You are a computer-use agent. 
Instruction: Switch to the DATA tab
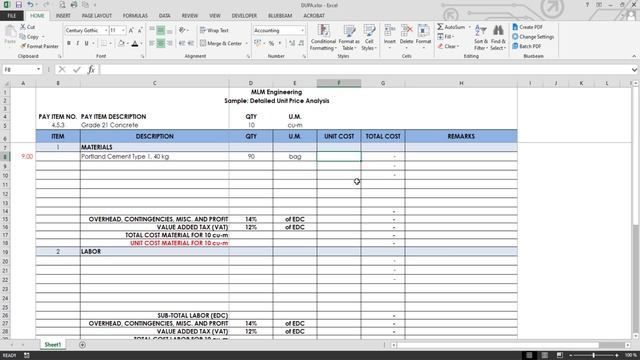tap(164, 16)
